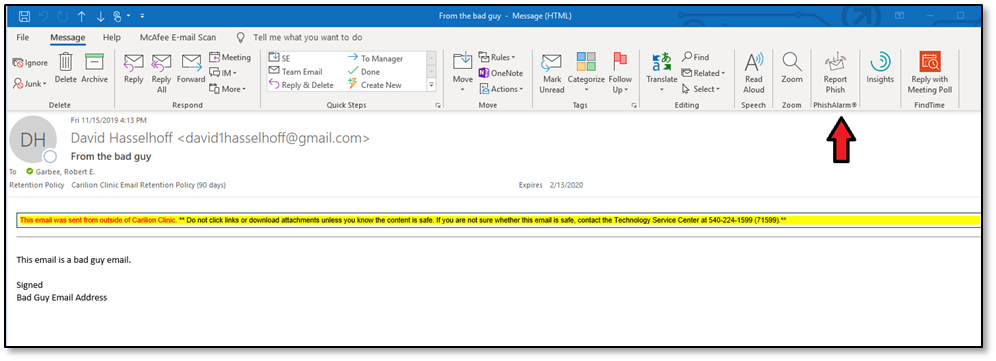This screenshot has height=361, width=996.
Task: Open Ribbon Display Options button
Action: coord(899,15)
